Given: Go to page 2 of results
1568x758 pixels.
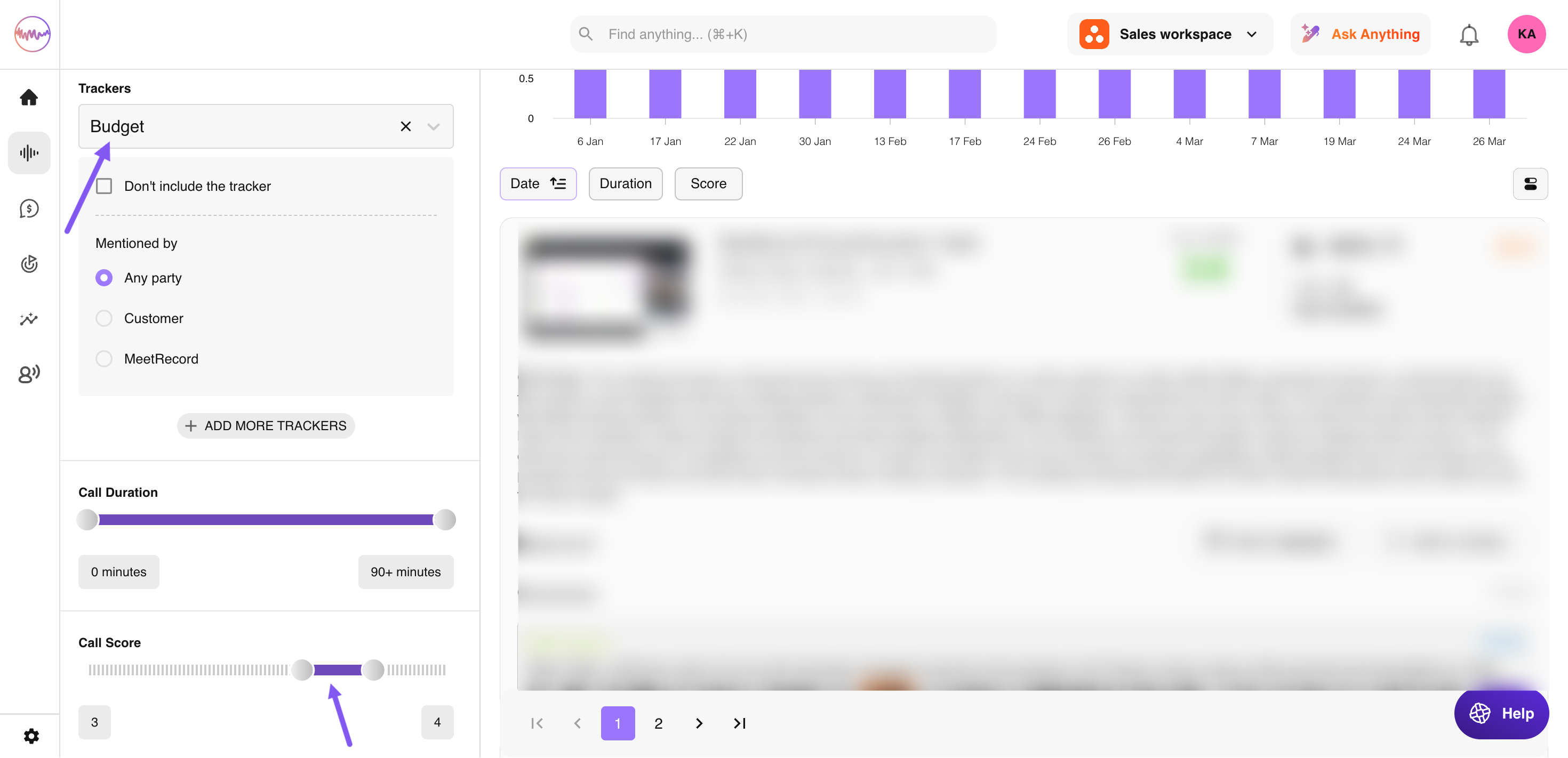Looking at the screenshot, I should click(x=658, y=723).
